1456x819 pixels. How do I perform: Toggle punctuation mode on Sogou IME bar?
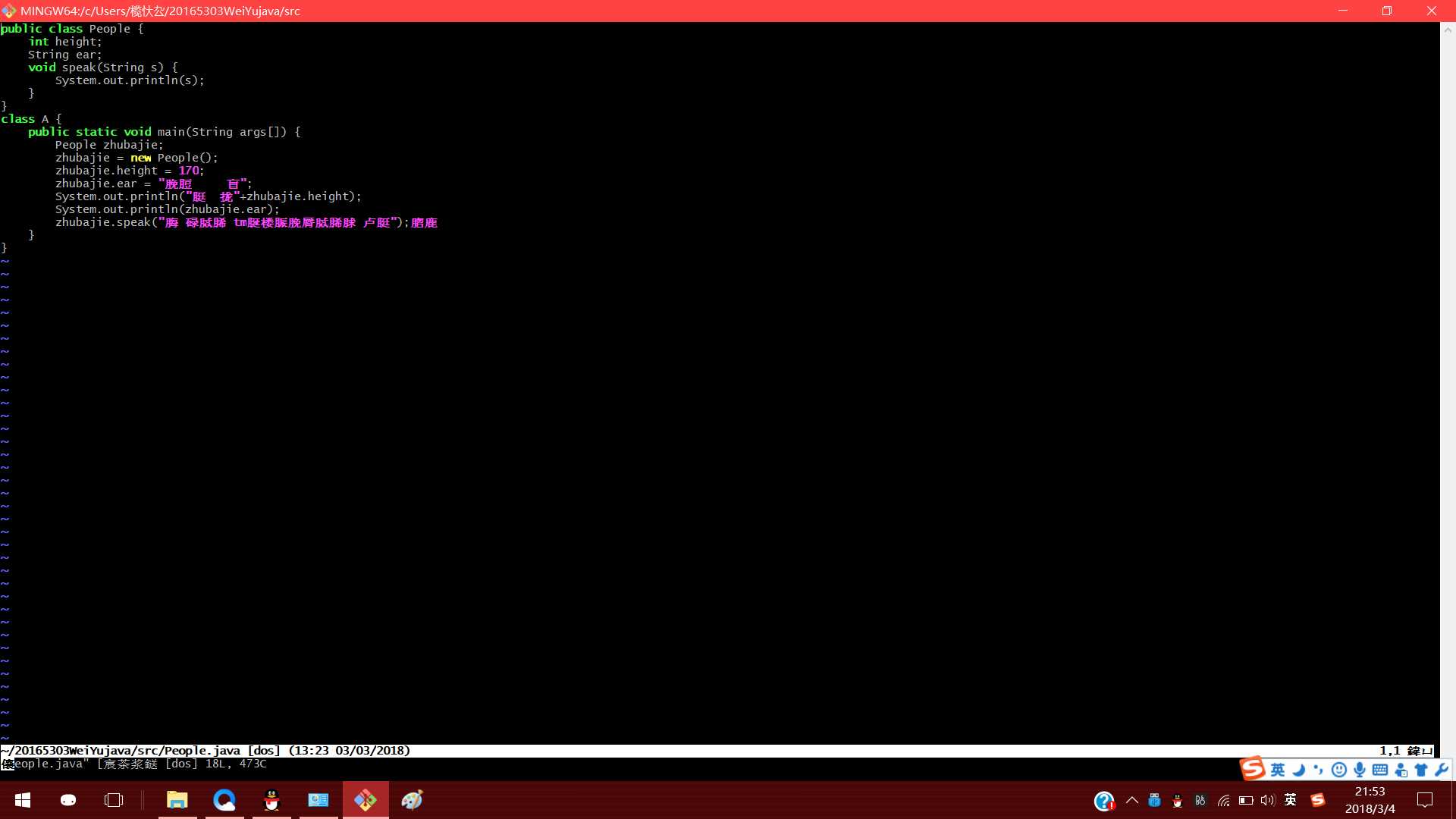point(1319,770)
